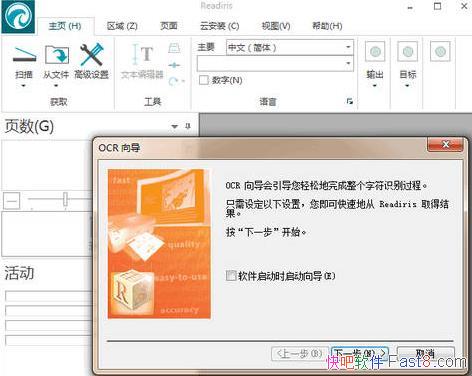Click the straighten line icon in Tools
Viewport: 472px width, 376px height.
click(x=174, y=65)
